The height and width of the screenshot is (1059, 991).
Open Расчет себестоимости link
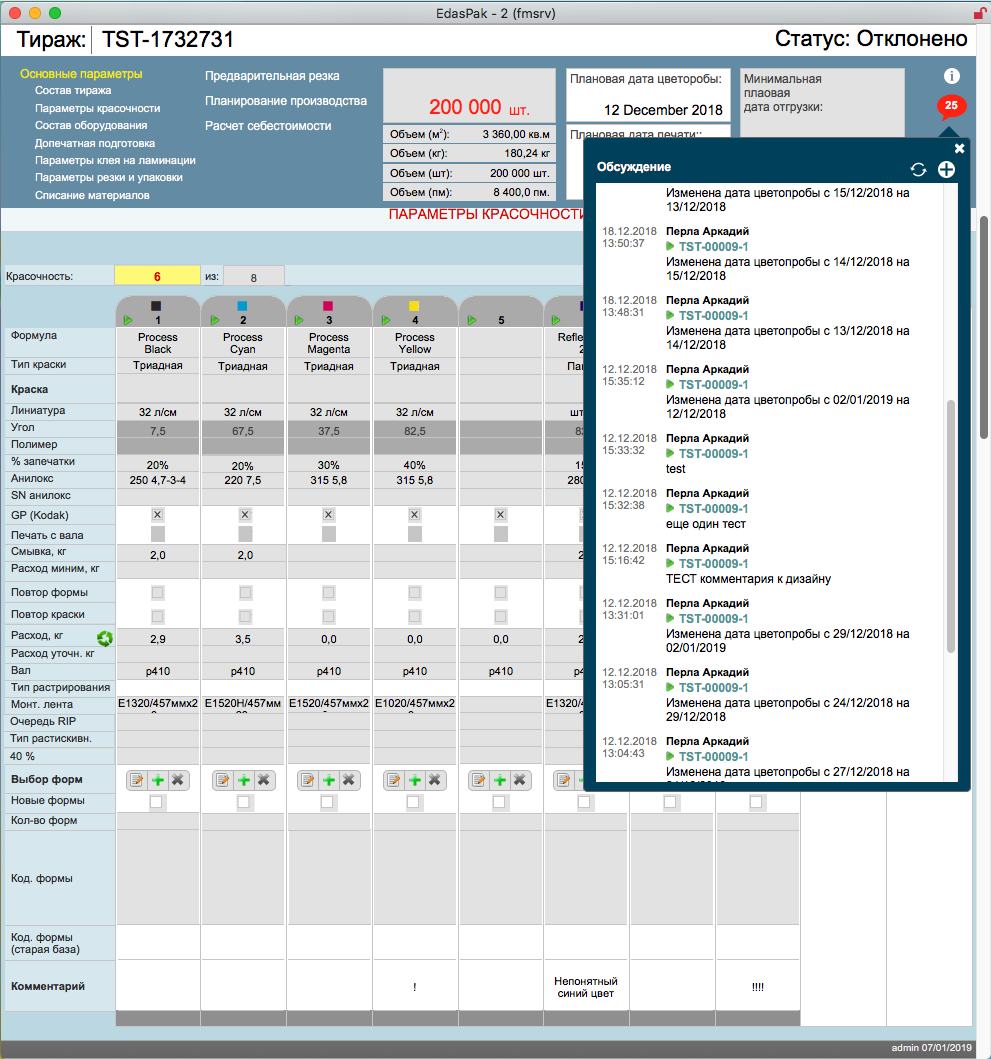coord(268,126)
